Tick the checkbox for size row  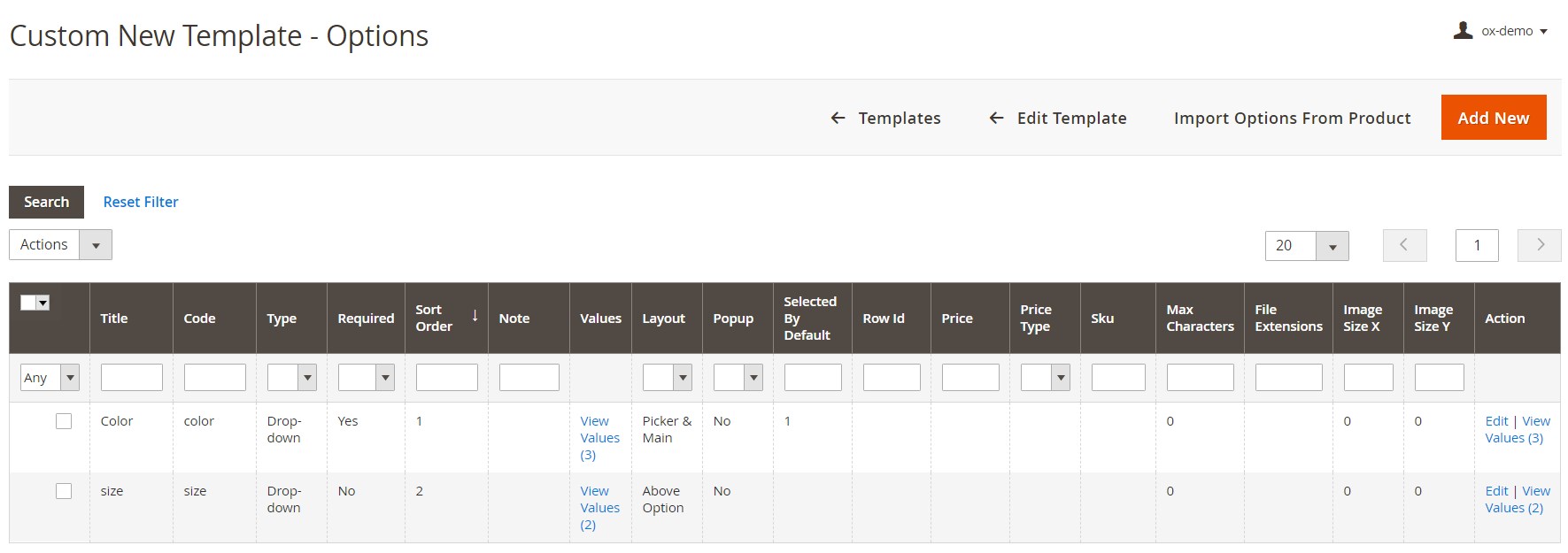coord(64,491)
